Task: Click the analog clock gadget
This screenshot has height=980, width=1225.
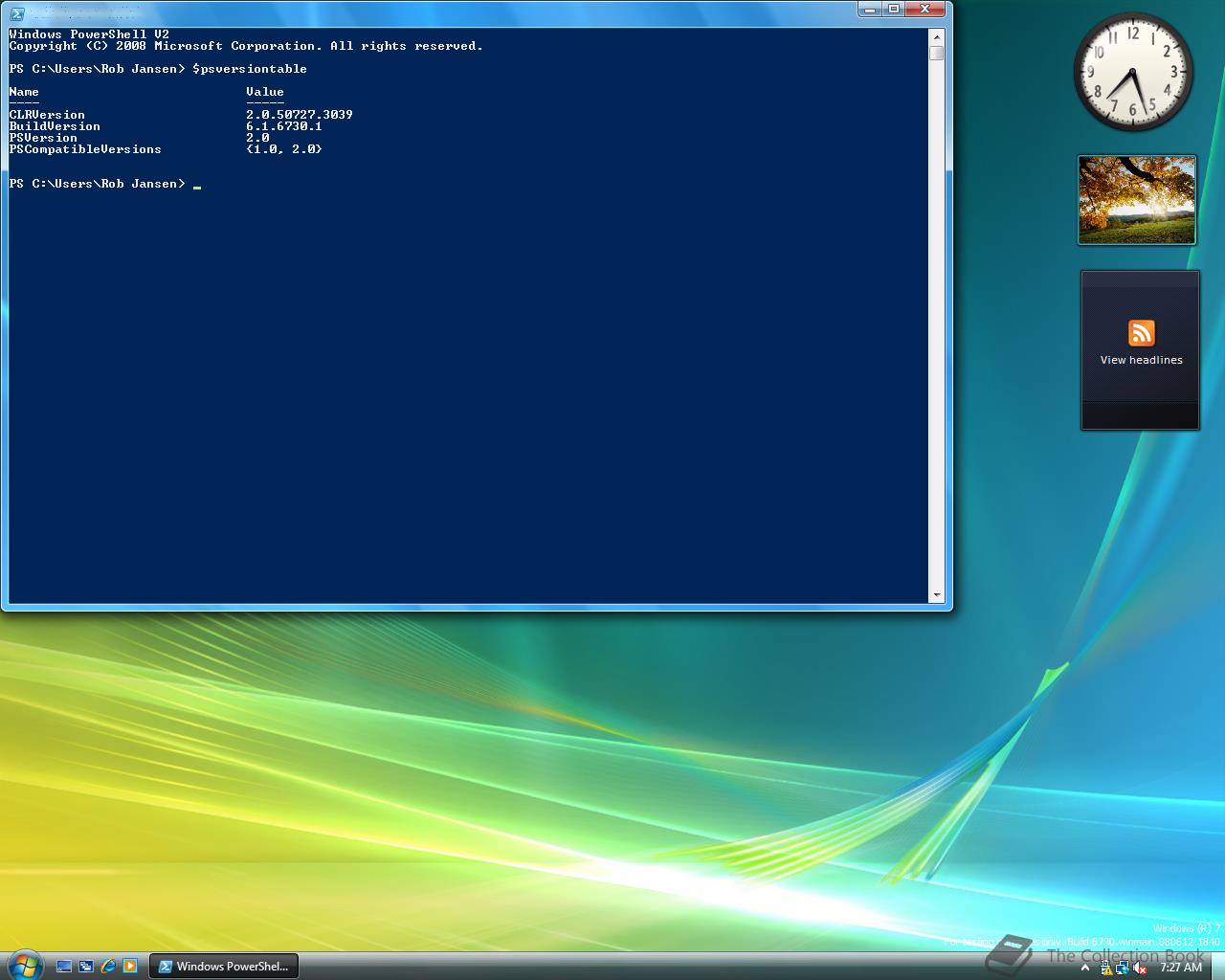Action: tap(1133, 72)
